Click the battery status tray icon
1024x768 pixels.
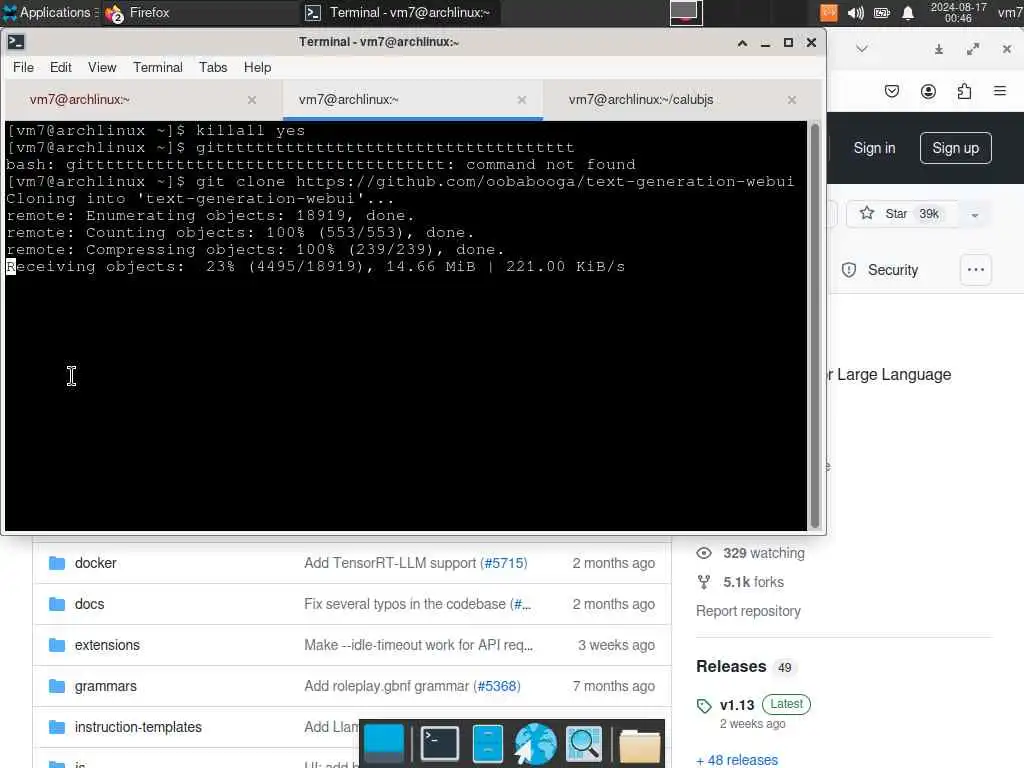point(882,13)
